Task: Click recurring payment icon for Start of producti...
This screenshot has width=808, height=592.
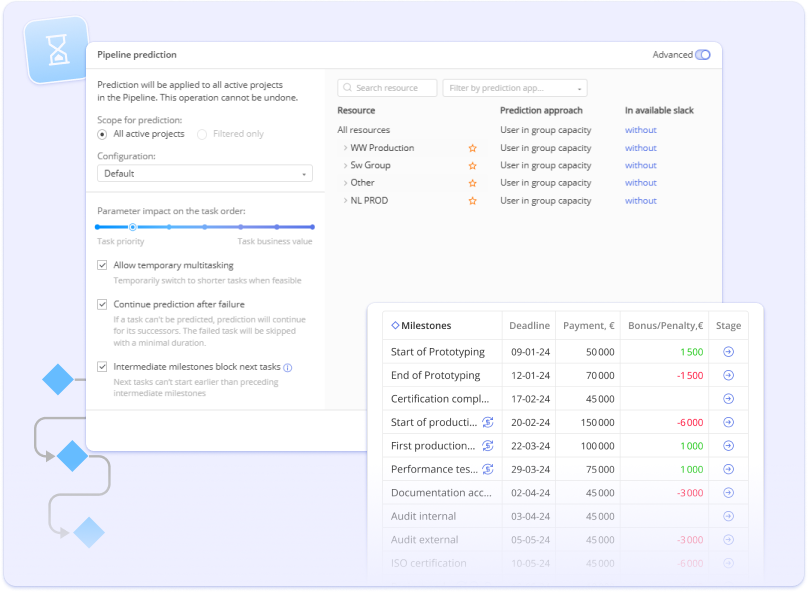Action: click(x=487, y=422)
